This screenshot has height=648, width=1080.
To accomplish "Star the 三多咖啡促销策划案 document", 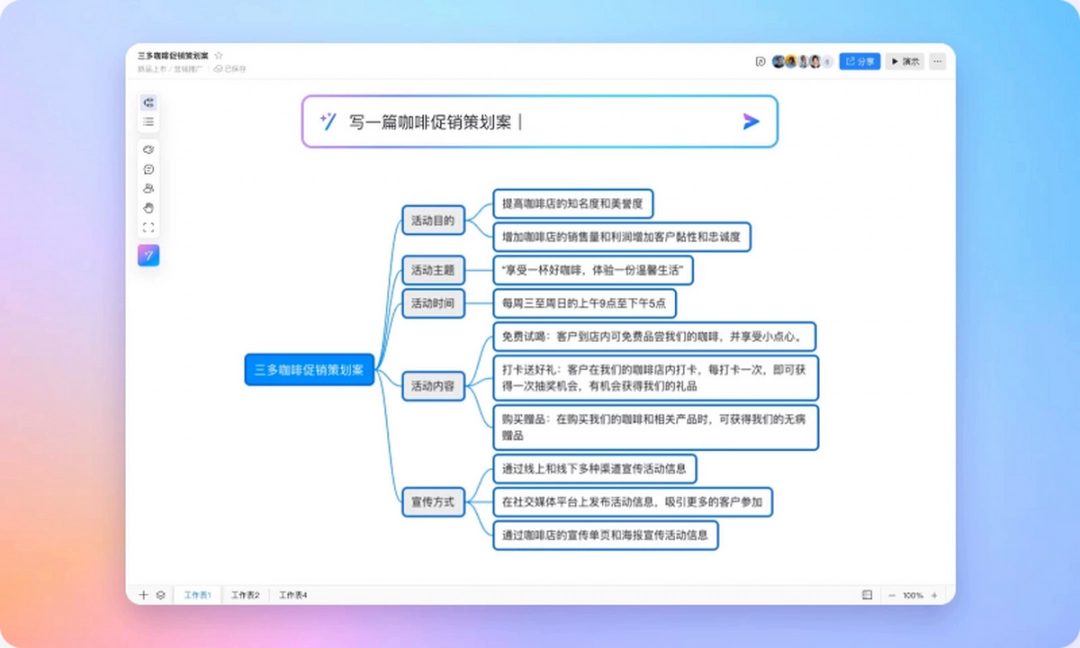I will (x=219, y=55).
